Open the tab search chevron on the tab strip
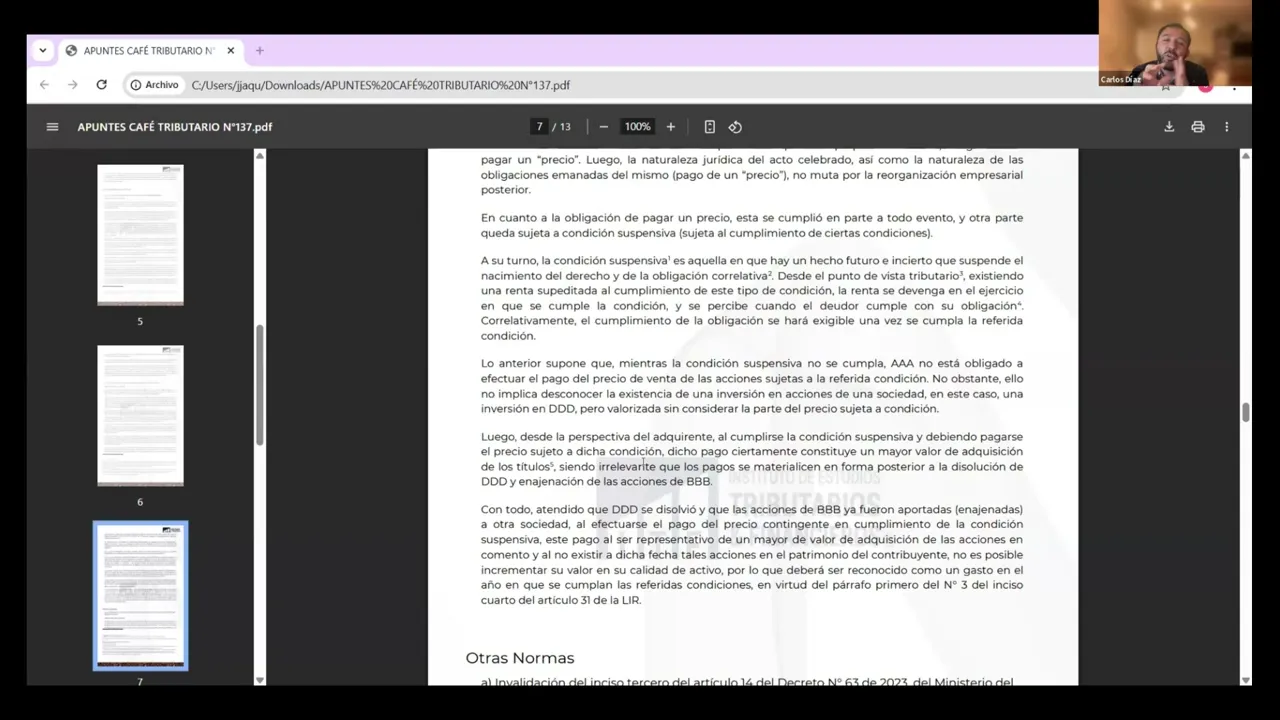 [42, 50]
